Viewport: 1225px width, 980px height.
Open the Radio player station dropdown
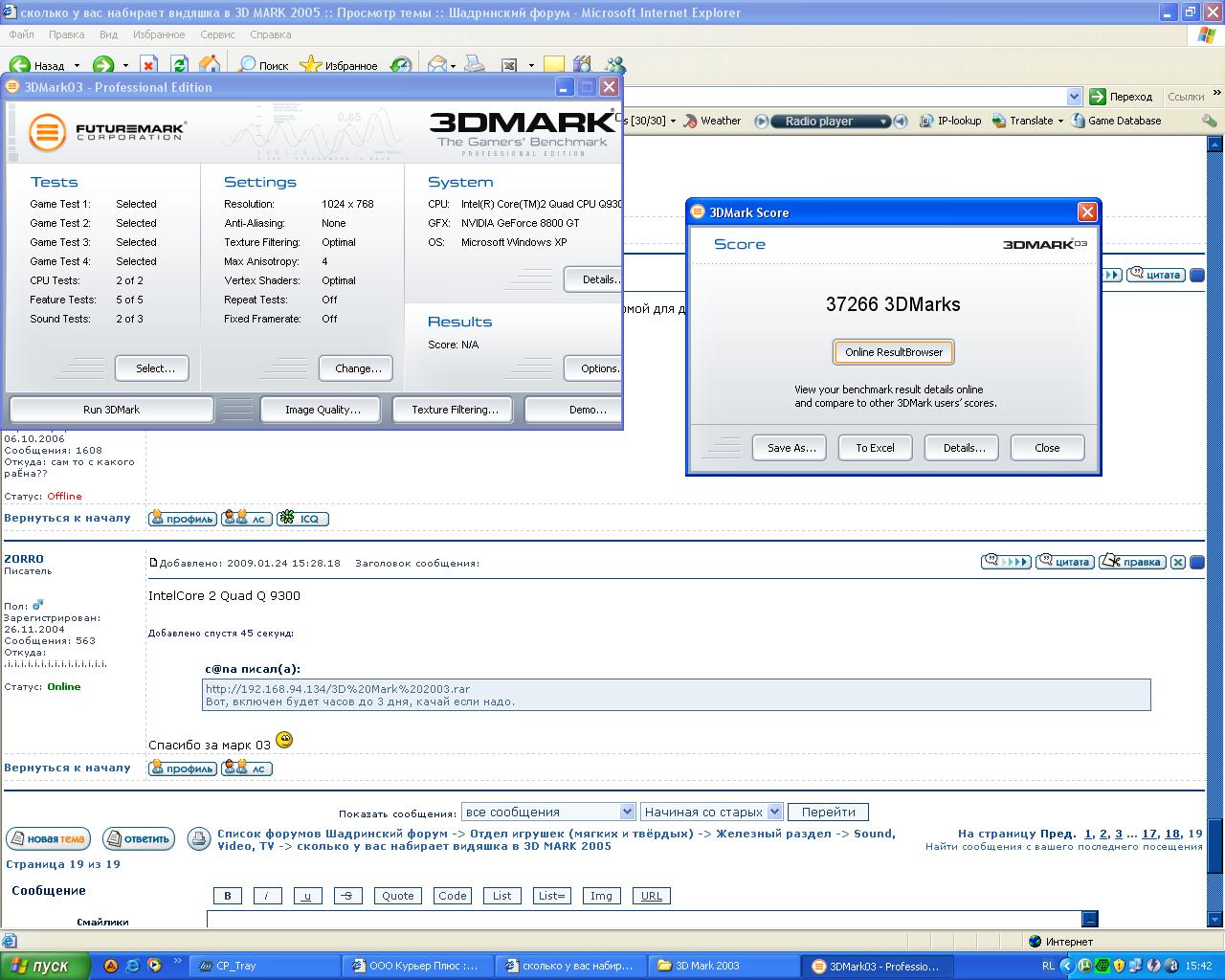point(884,121)
